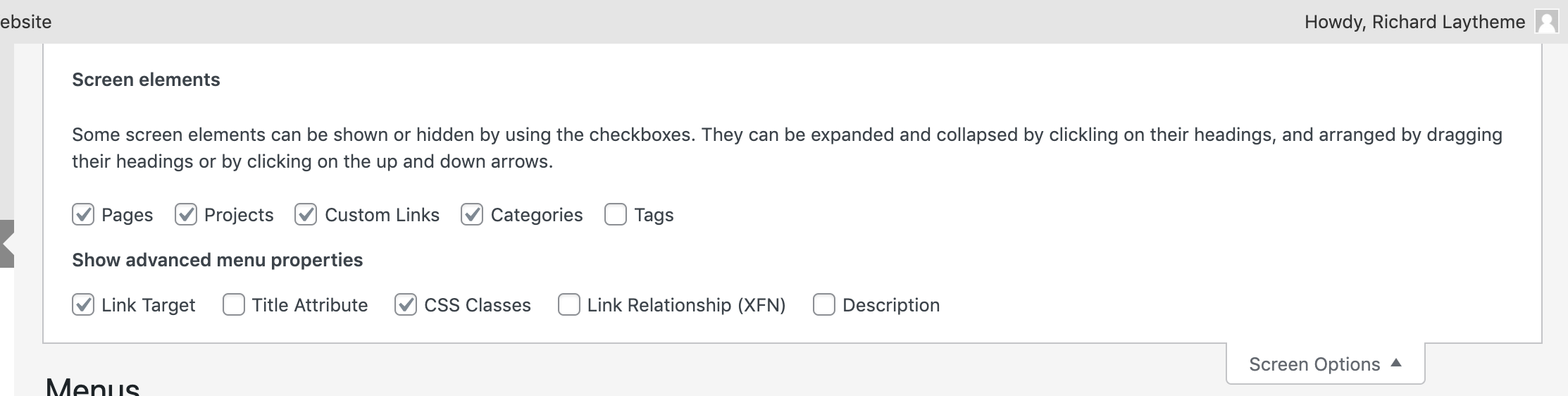Image resolution: width=1568 pixels, height=396 pixels.
Task: Click the gray sidebar collapse arrow on the left edge
Action: [7, 244]
